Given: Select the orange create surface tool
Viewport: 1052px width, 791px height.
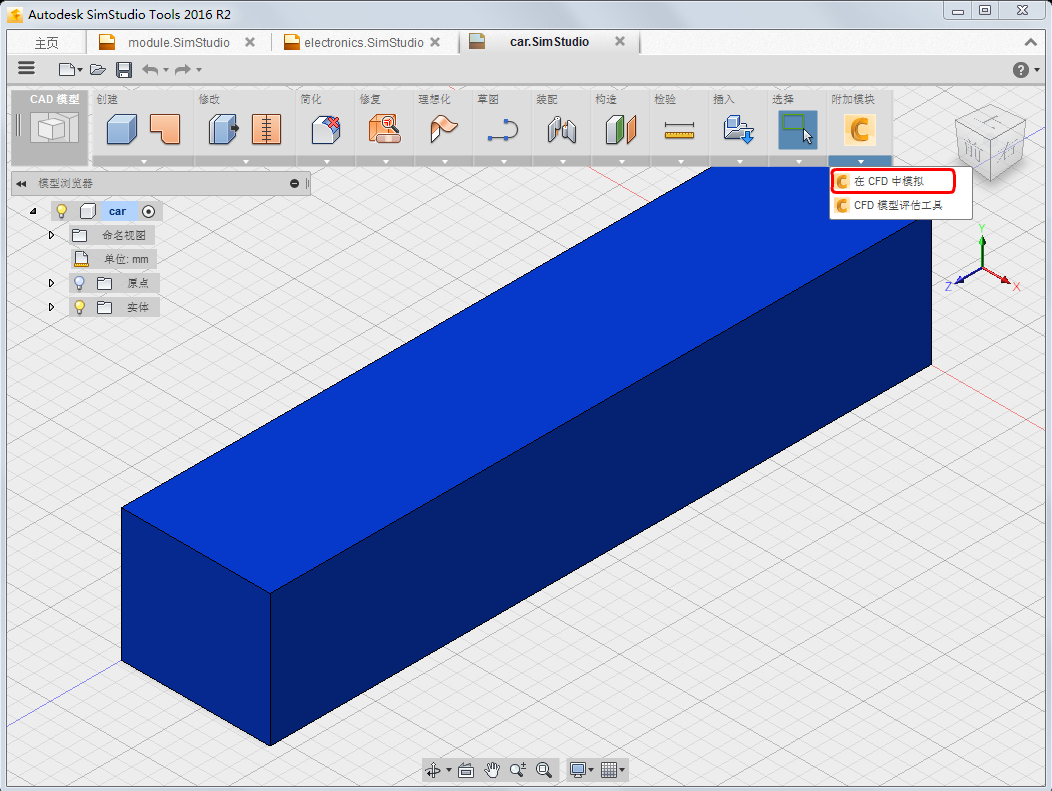Looking at the screenshot, I should point(165,129).
